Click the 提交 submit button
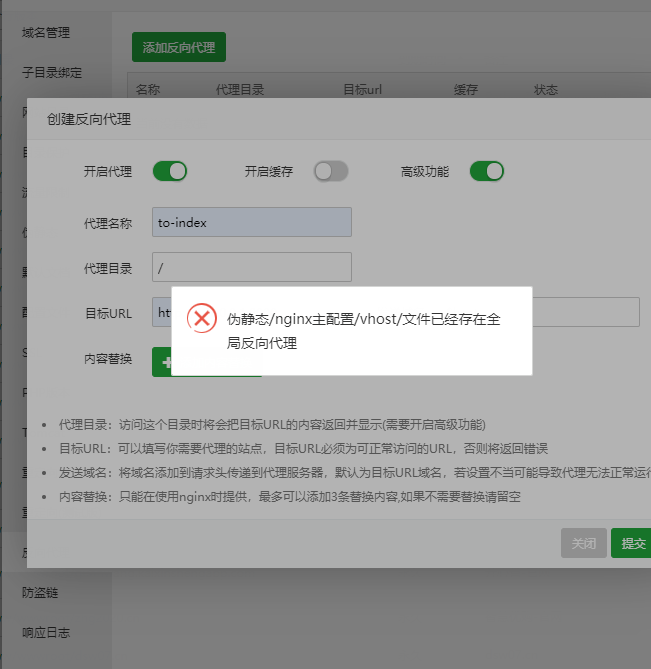The height and width of the screenshot is (669, 651). coord(633,543)
